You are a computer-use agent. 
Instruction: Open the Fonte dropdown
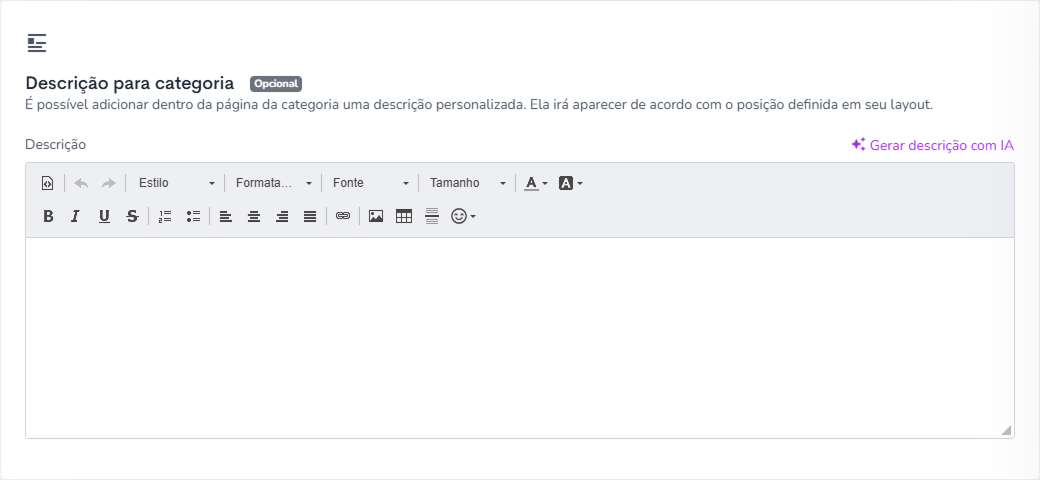point(370,183)
